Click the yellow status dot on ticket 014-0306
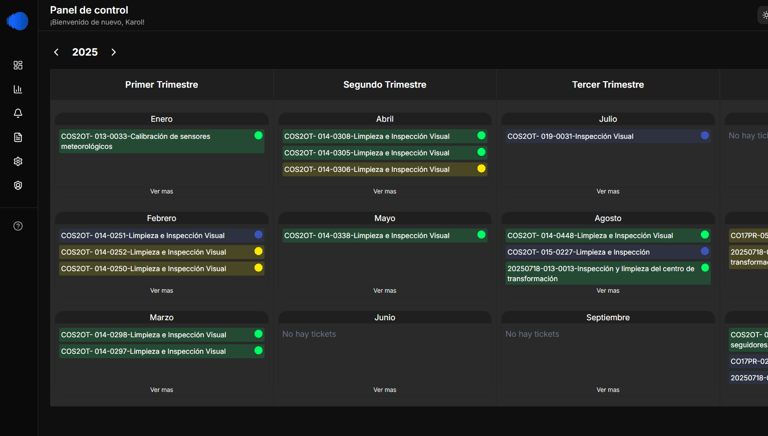 481,169
